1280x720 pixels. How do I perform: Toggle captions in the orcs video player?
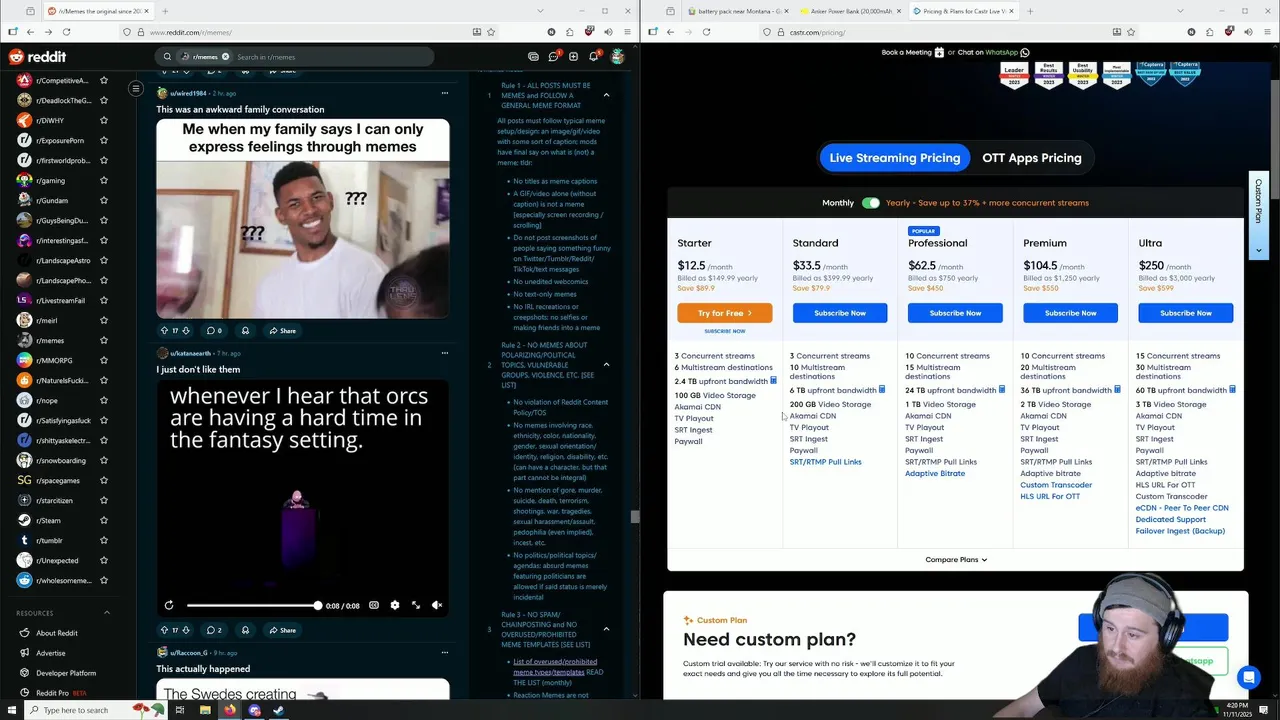[373, 605]
